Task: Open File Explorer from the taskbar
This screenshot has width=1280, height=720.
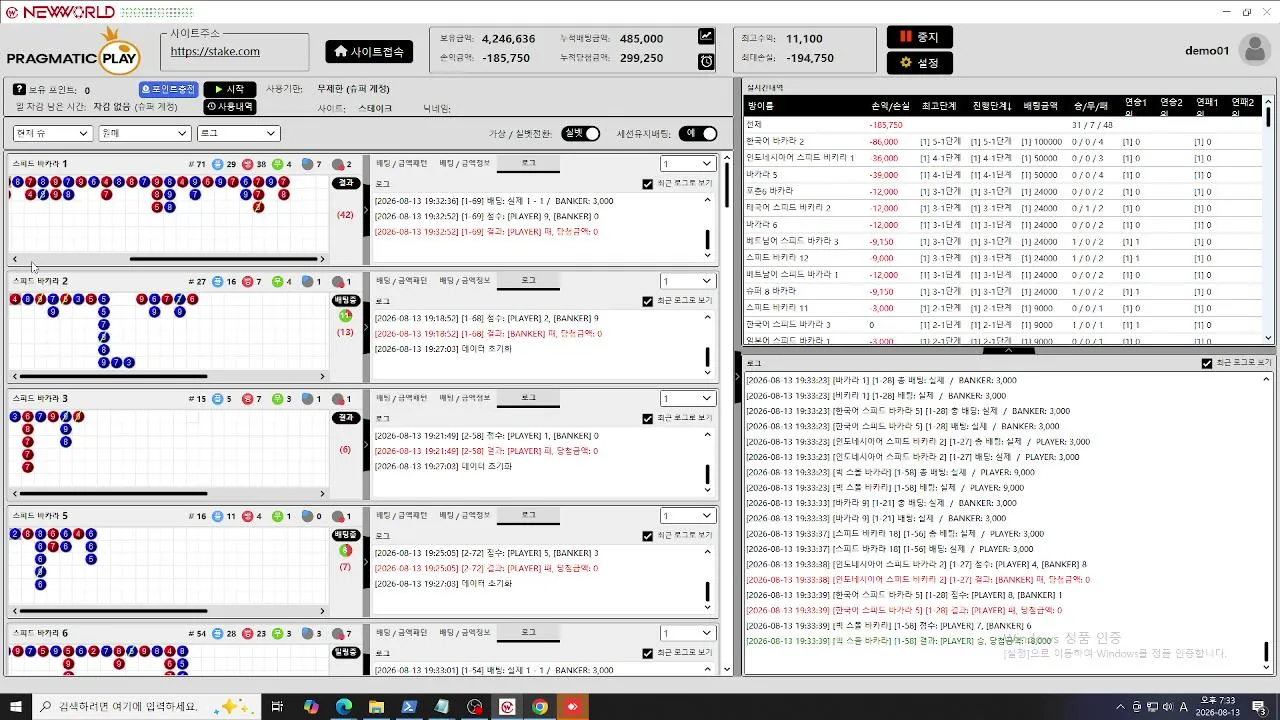Action: (376, 707)
